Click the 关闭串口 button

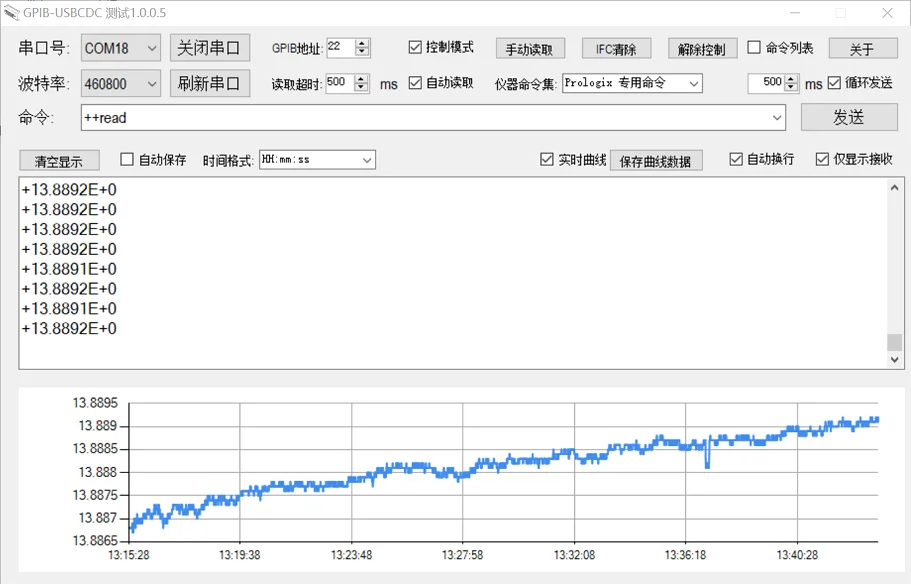point(210,48)
